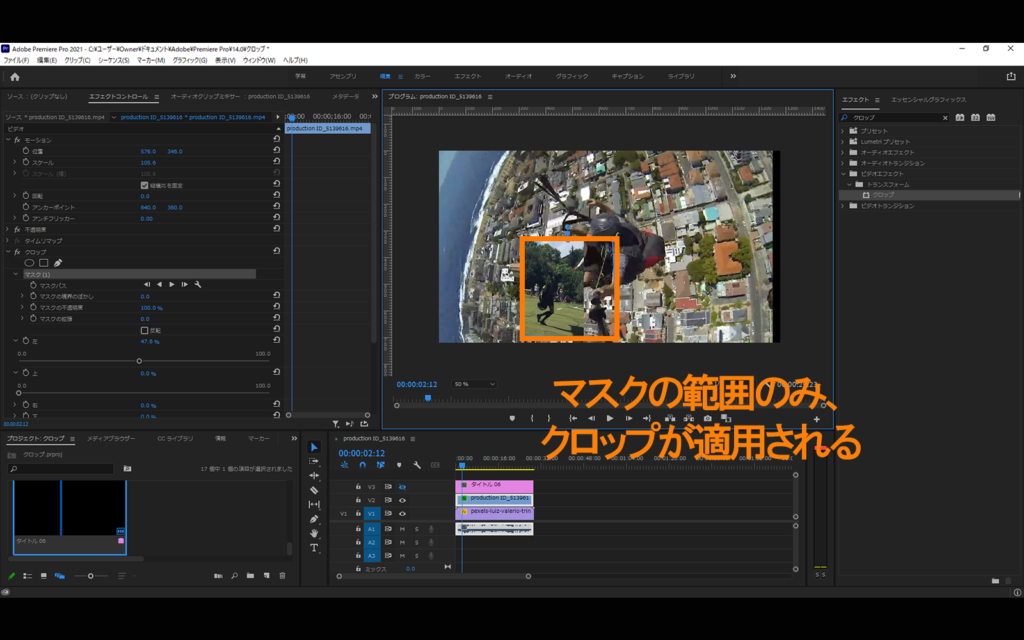Select the Slip tool
The height and width of the screenshot is (640, 1024).
(x=314, y=504)
